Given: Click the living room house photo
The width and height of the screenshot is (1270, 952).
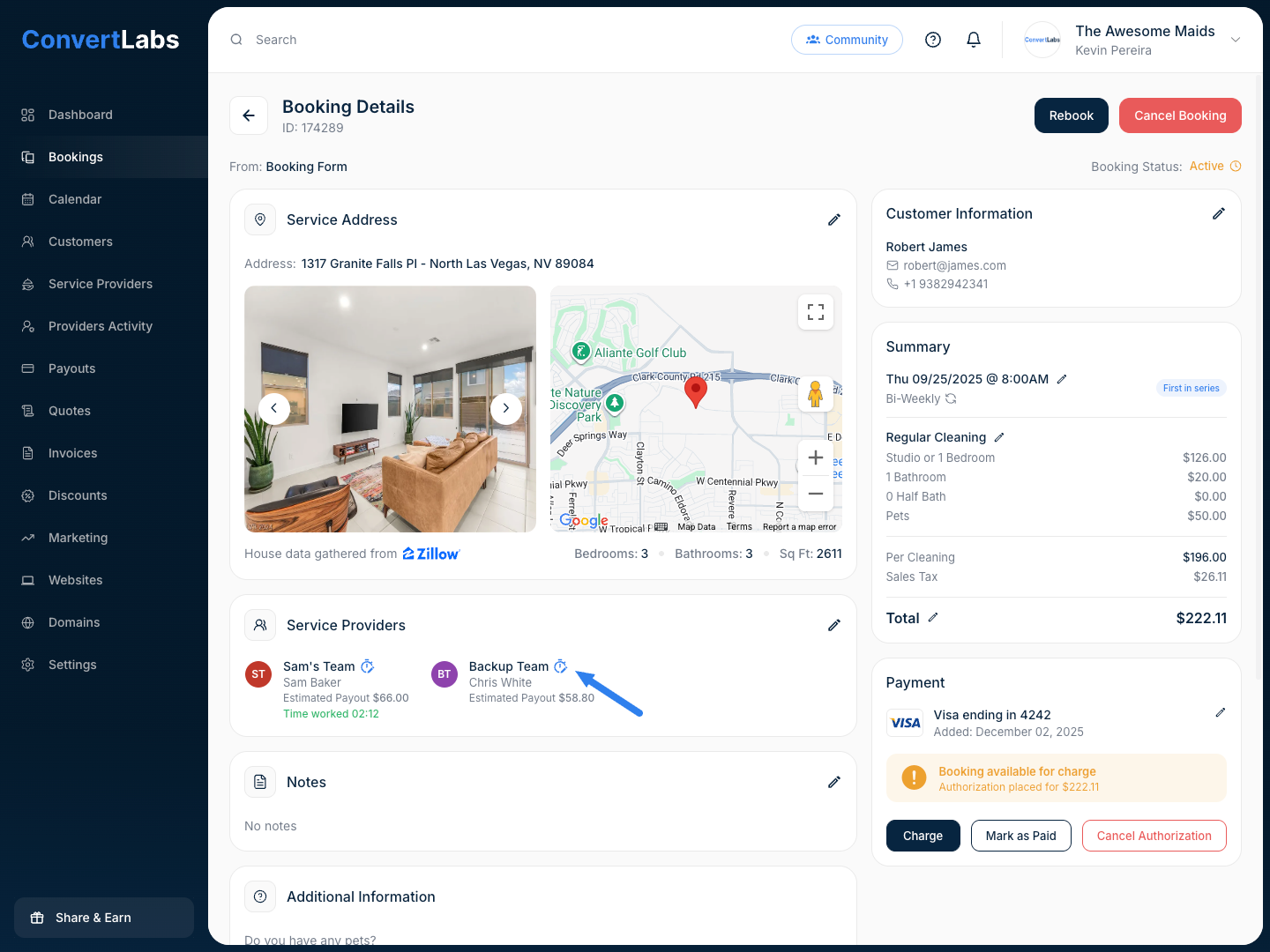Looking at the screenshot, I should 390,409.
